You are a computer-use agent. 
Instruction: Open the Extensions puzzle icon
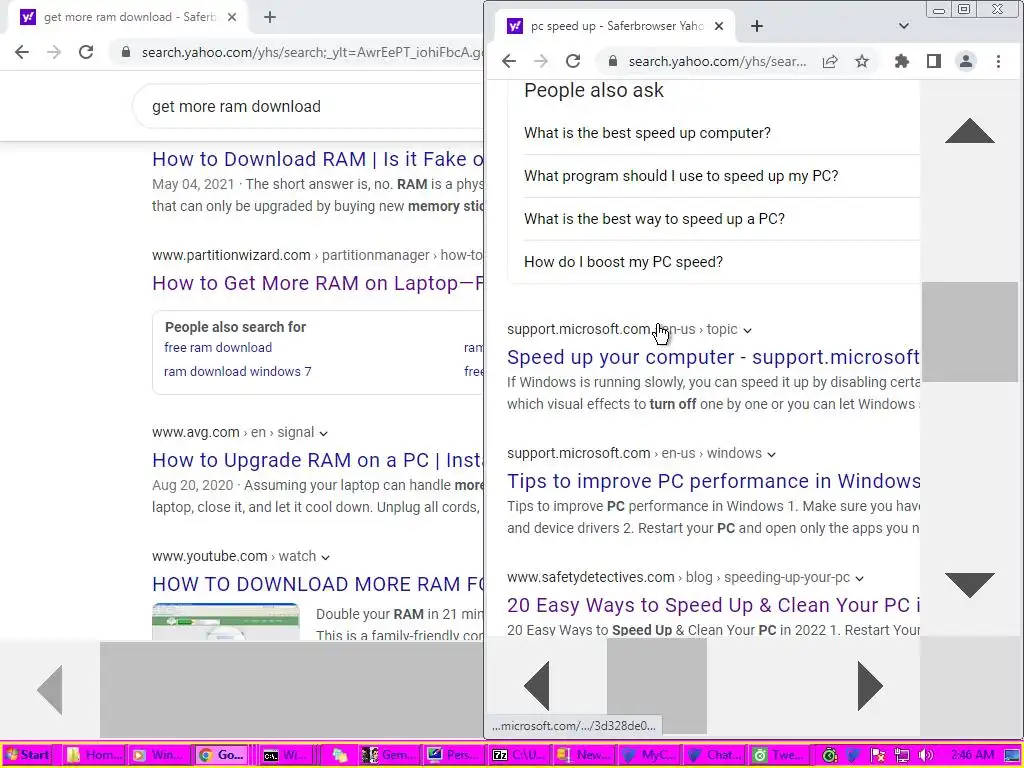tap(902, 61)
